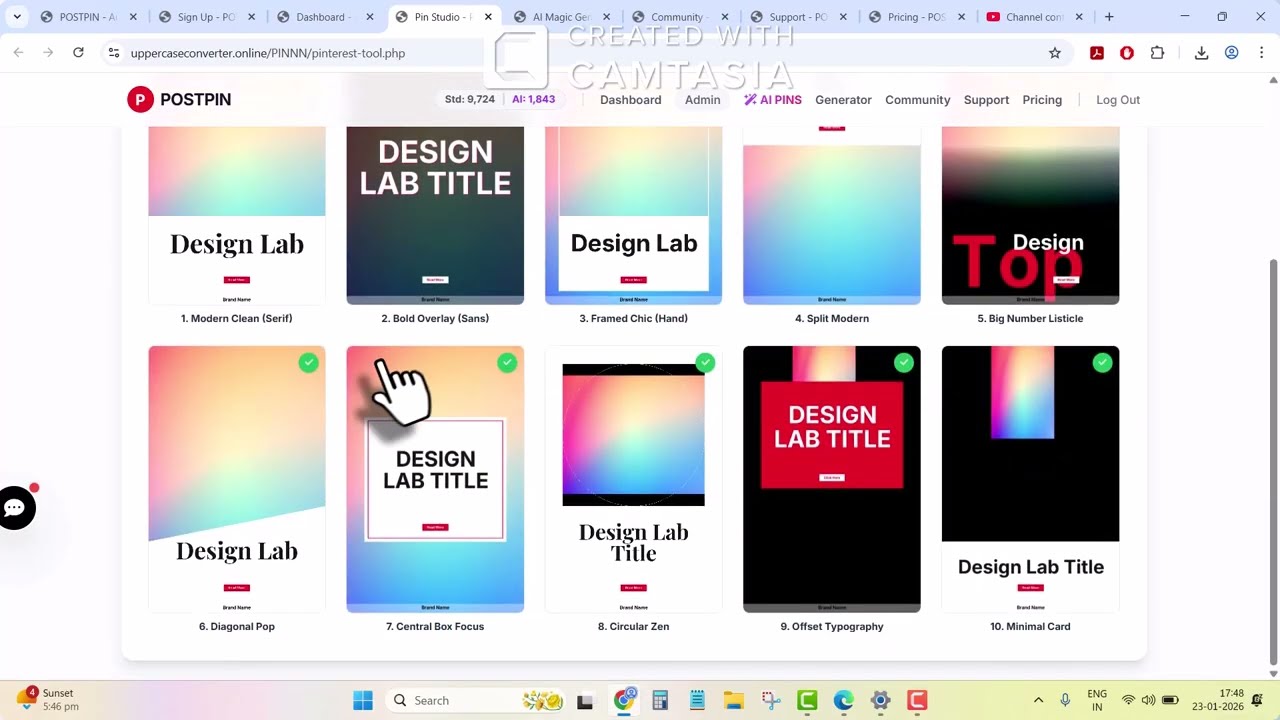Screen dimensions: 1280x720
Task: Open Task View icon in taskbar
Action: tap(585, 700)
